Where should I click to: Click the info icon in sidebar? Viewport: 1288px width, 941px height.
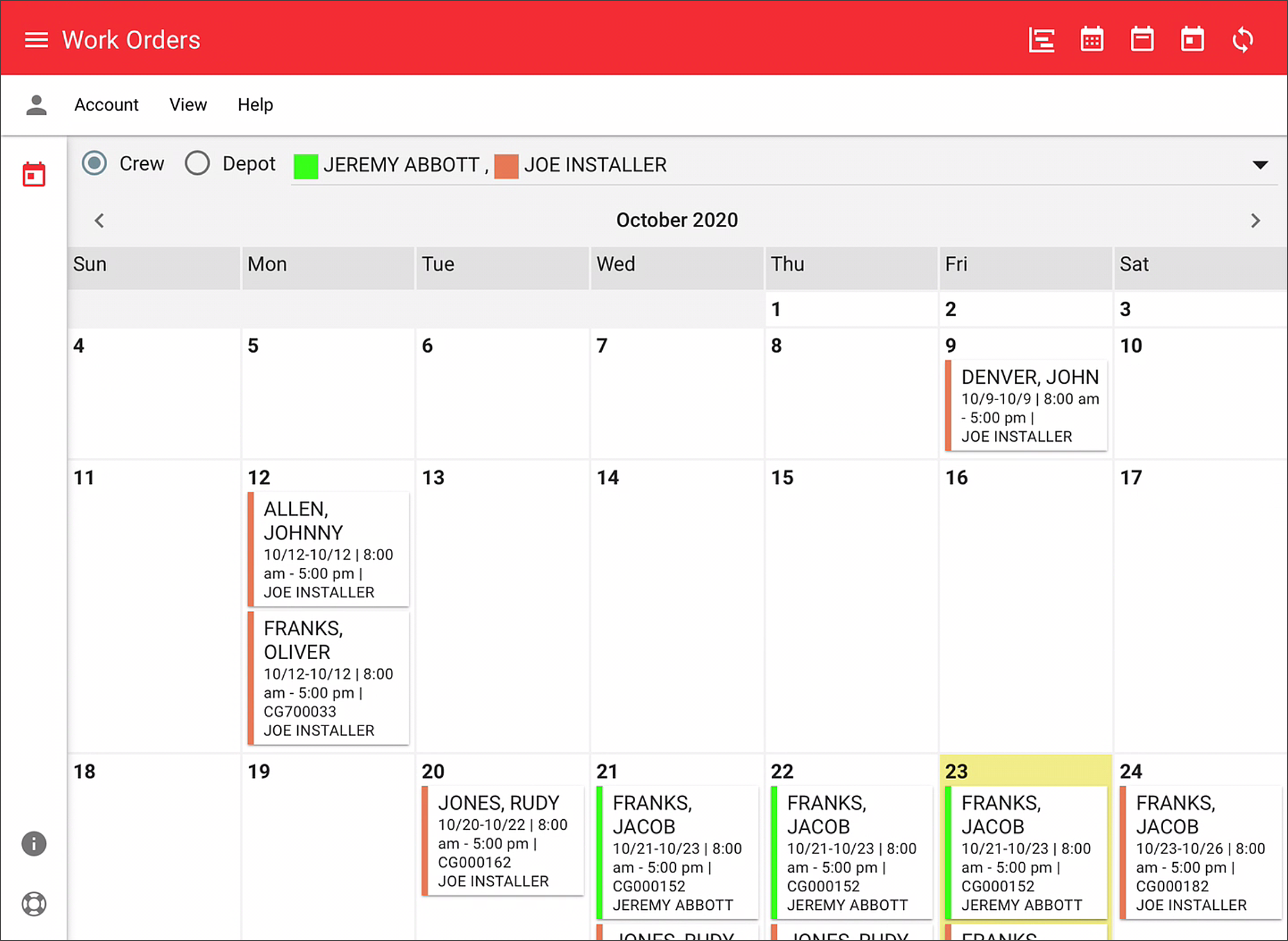[x=34, y=843]
